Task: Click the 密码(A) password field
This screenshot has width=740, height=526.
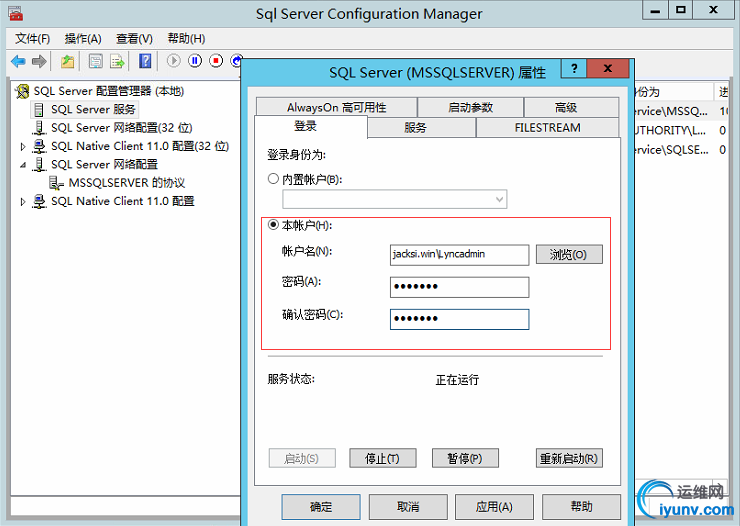Action: (x=459, y=287)
